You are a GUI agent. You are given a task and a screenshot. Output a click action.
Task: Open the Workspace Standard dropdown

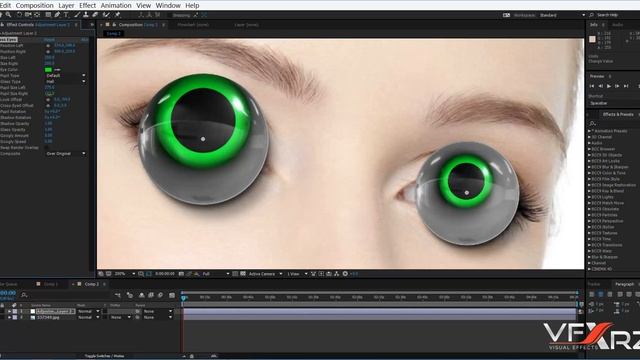562,15
